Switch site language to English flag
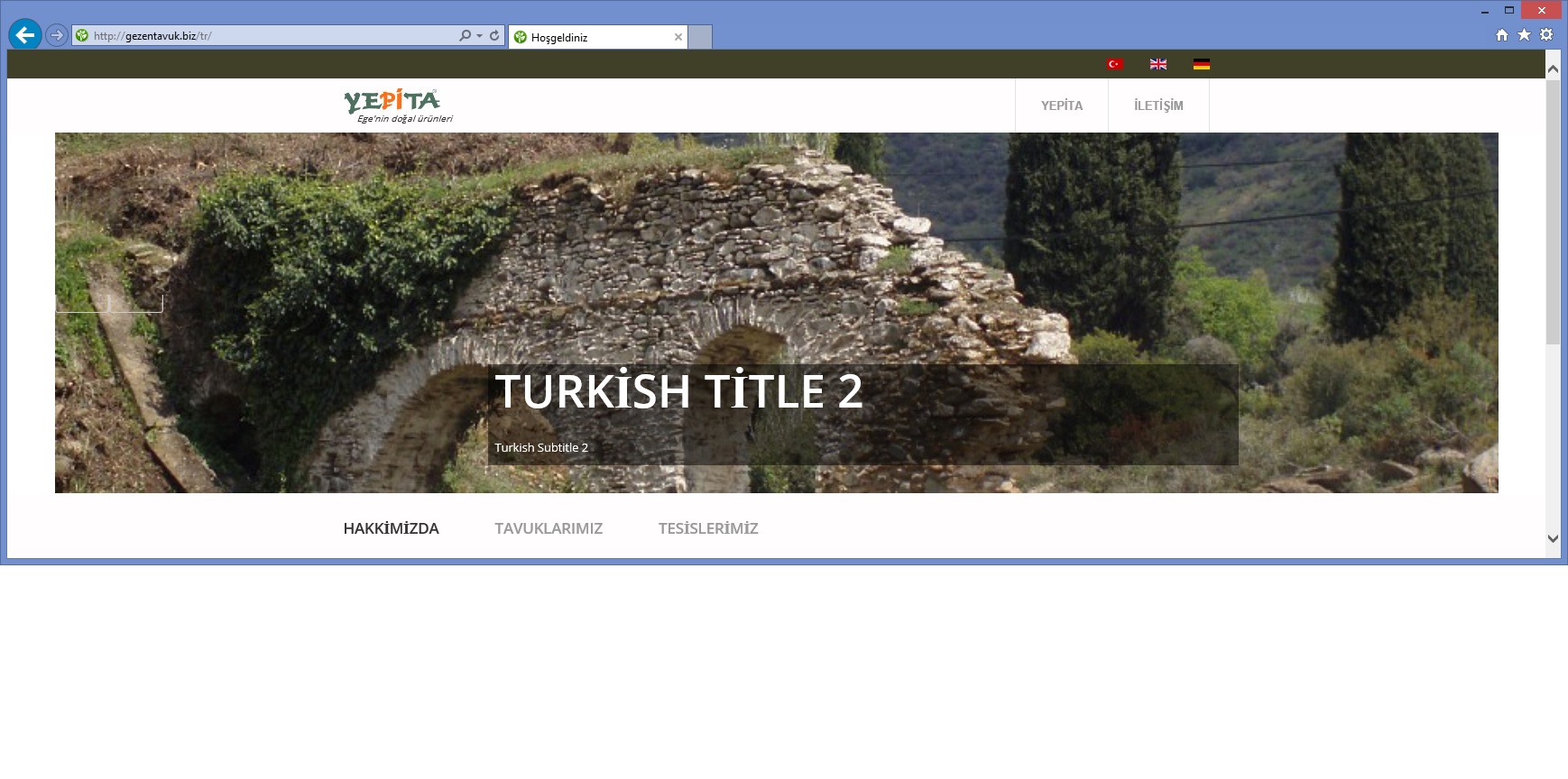Screen dimensions: 1568x779 coord(1158,64)
